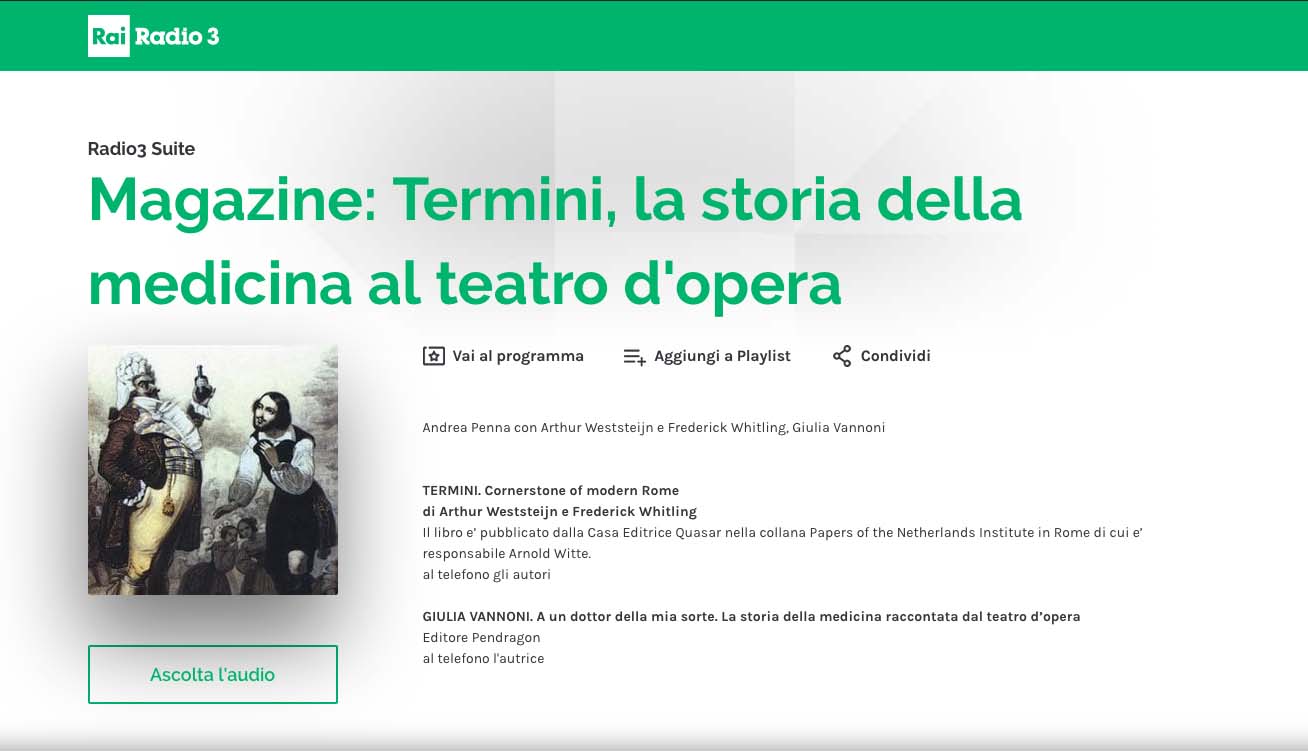Click the add-to-playlist icon
Image resolution: width=1308 pixels, height=751 pixels.
(634, 356)
